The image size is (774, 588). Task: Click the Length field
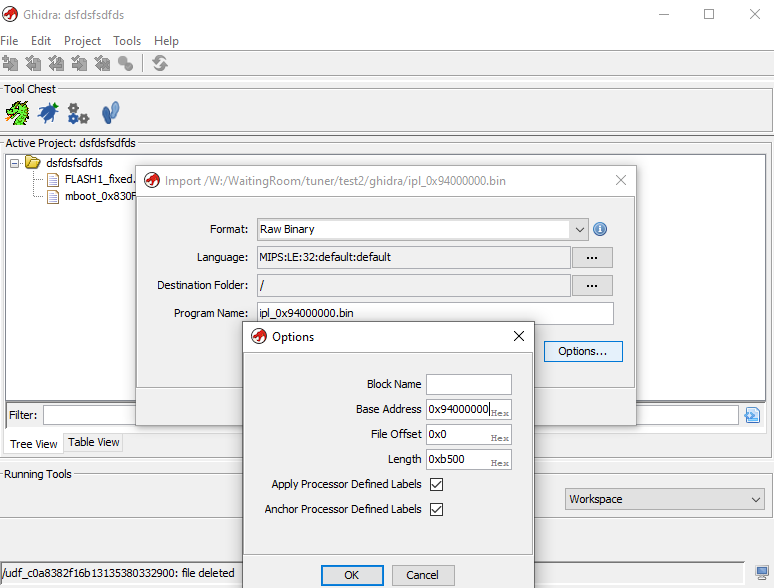click(469, 459)
